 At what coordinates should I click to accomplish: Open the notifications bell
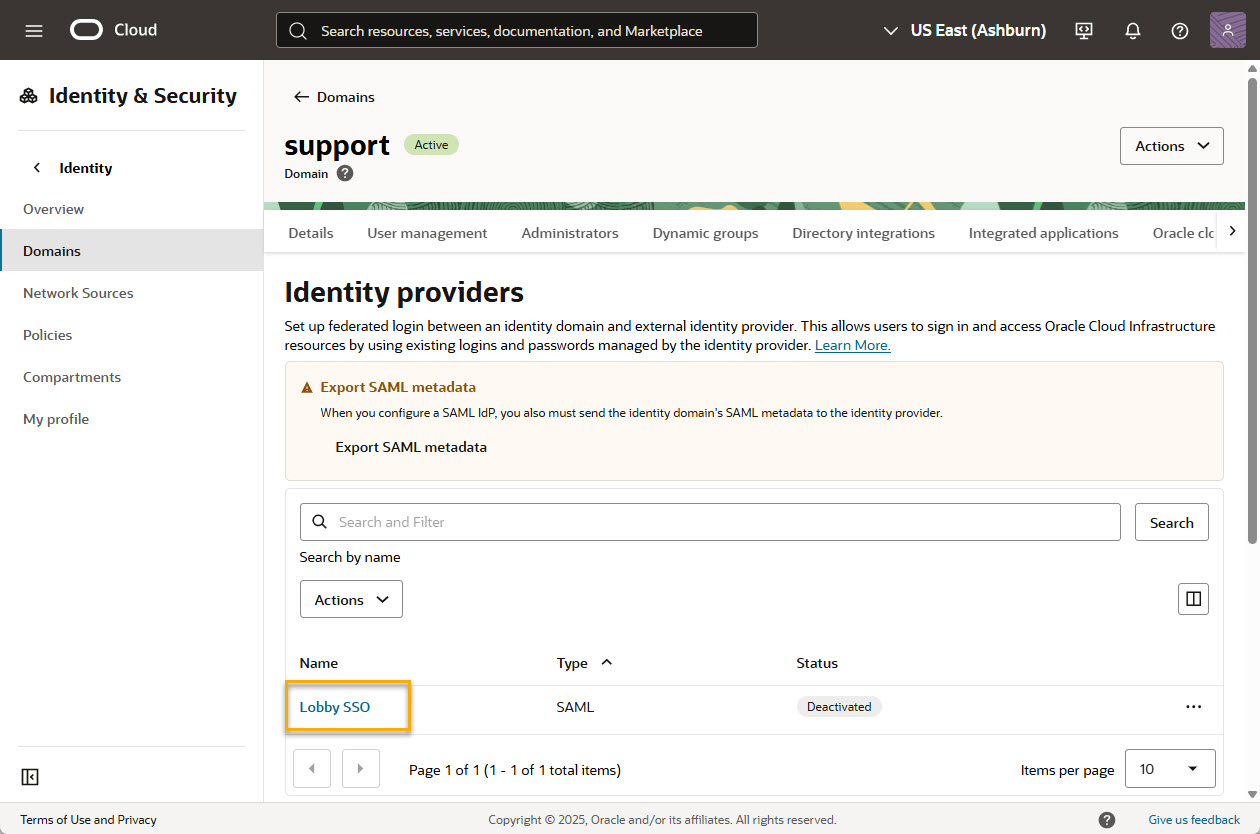pyautogui.click(x=1133, y=31)
